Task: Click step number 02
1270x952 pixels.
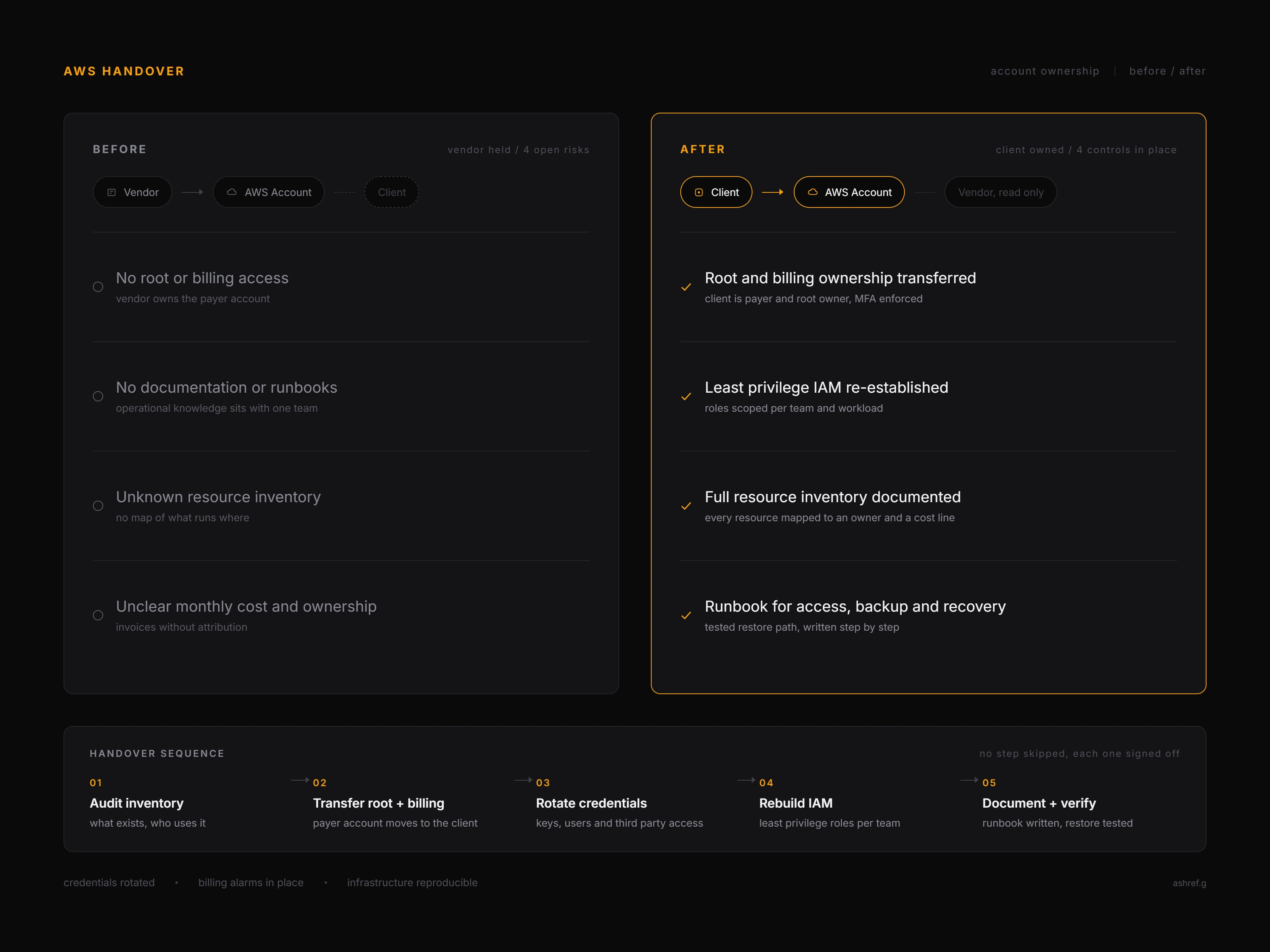Action: (320, 783)
